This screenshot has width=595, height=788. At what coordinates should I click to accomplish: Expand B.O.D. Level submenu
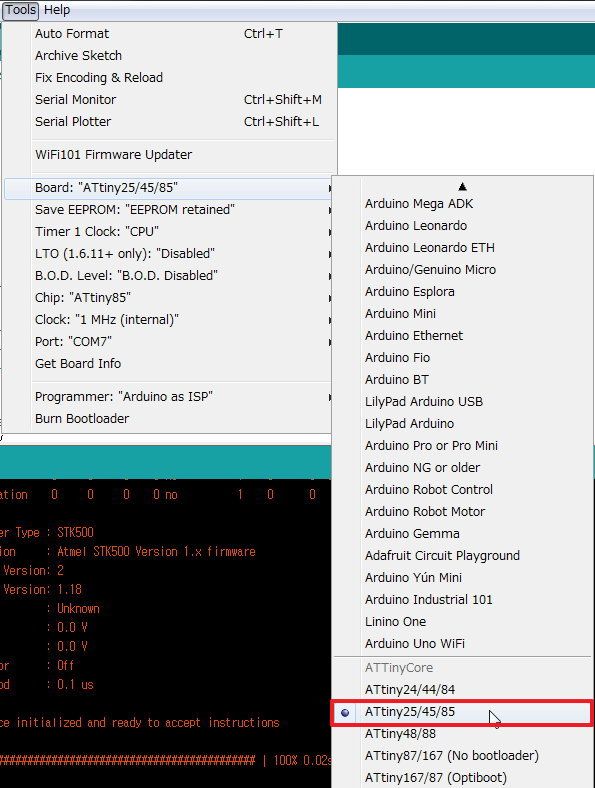[x=169, y=276]
